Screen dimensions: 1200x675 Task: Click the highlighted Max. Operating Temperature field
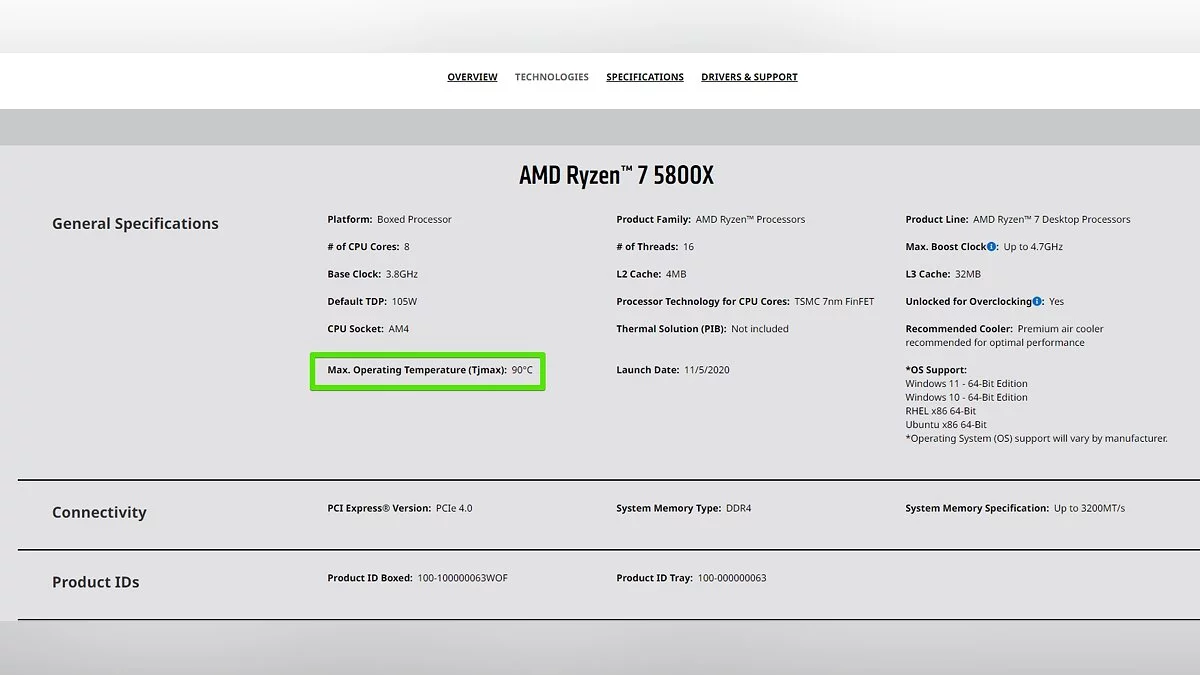(x=428, y=370)
